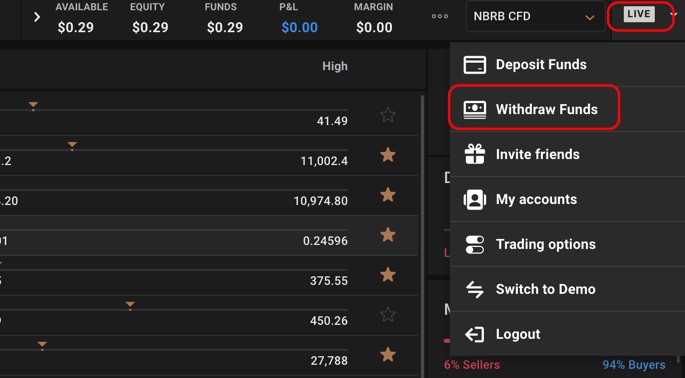This screenshot has height=378, width=685.
Task: Click the Deposit Funds card icon
Action: 474,65
